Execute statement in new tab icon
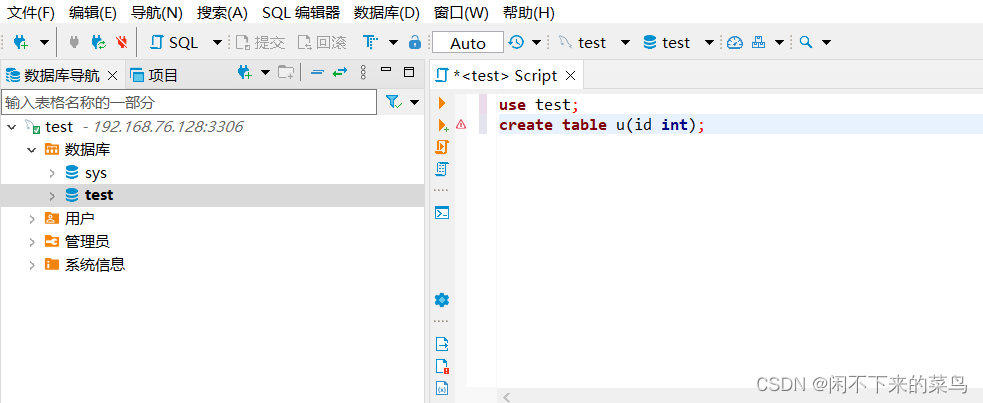Viewport: 983px width, 403px height. (x=443, y=125)
